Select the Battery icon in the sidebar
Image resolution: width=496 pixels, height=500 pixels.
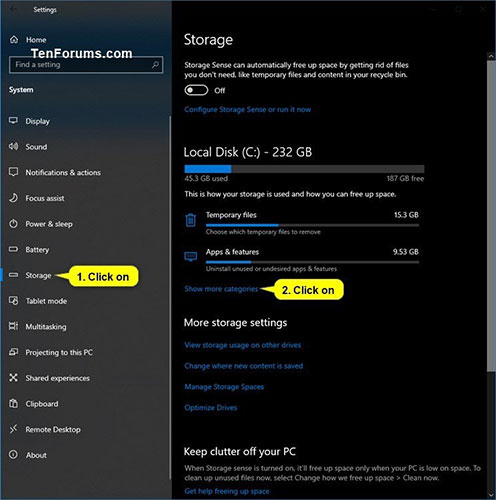coord(13,249)
